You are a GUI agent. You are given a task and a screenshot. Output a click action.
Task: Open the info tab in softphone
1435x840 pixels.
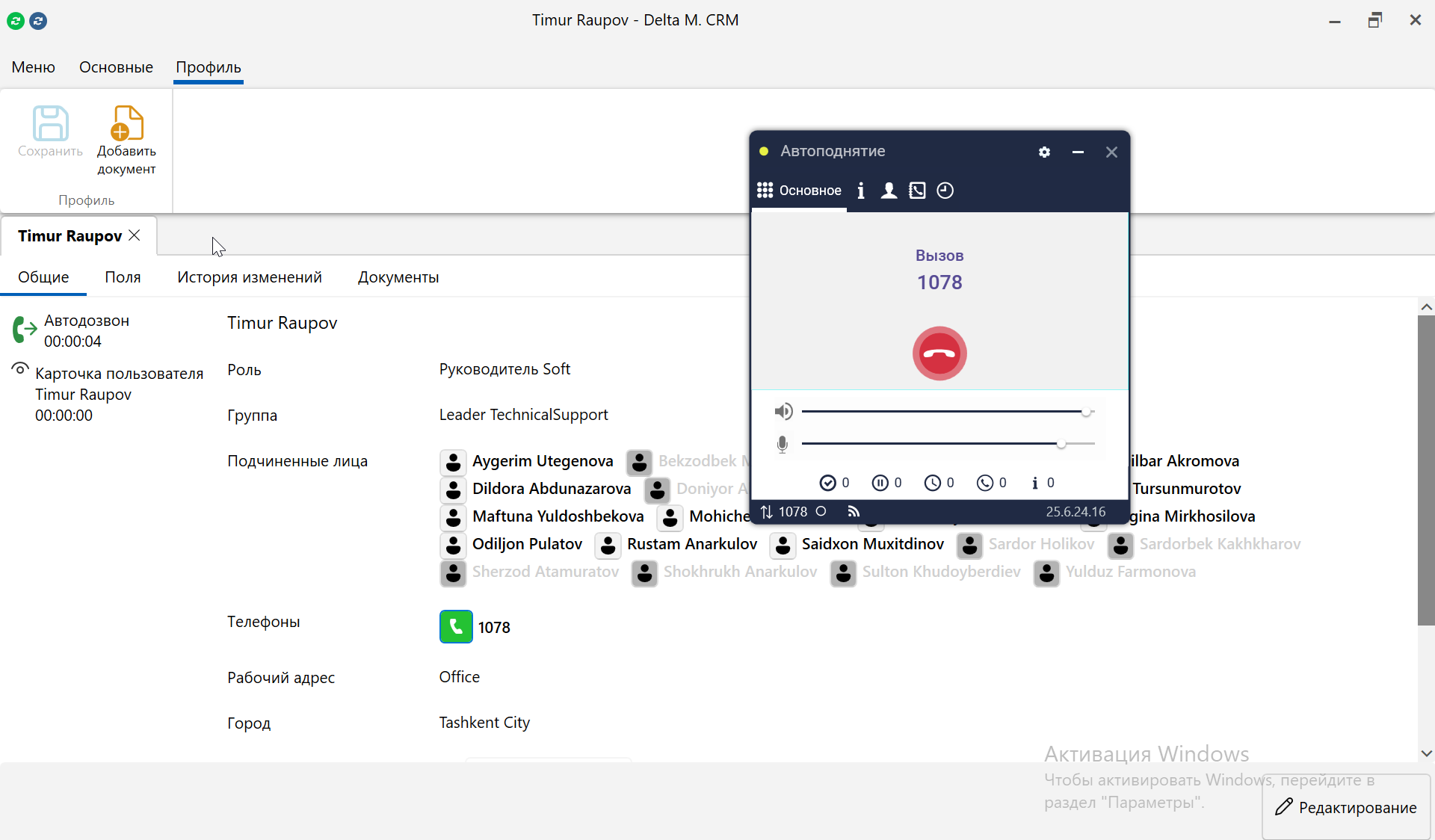click(x=861, y=191)
